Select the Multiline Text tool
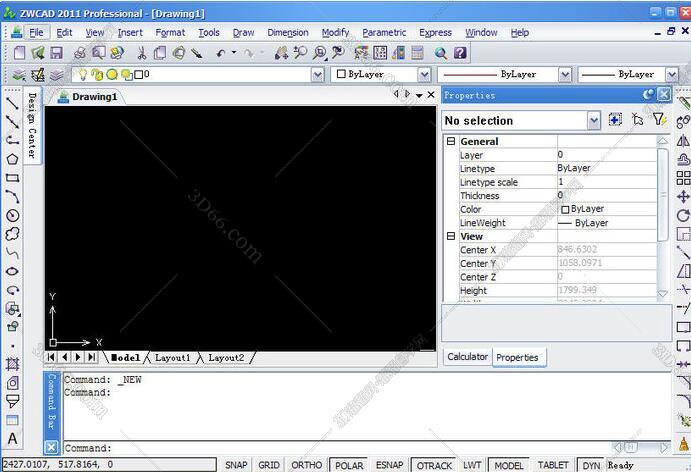 click(12, 439)
